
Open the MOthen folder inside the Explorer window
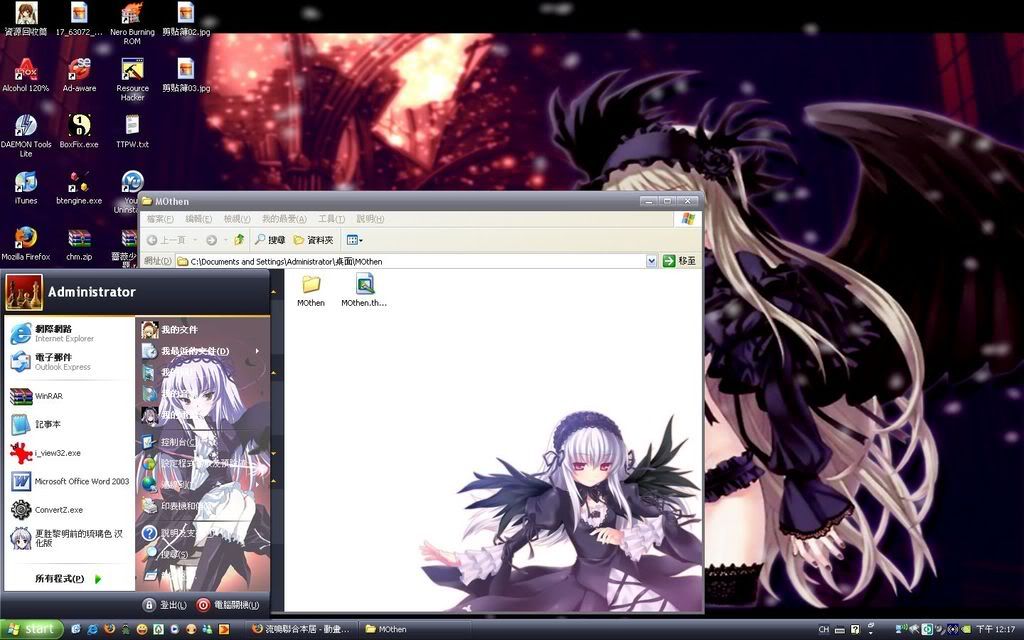(x=311, y=290)
